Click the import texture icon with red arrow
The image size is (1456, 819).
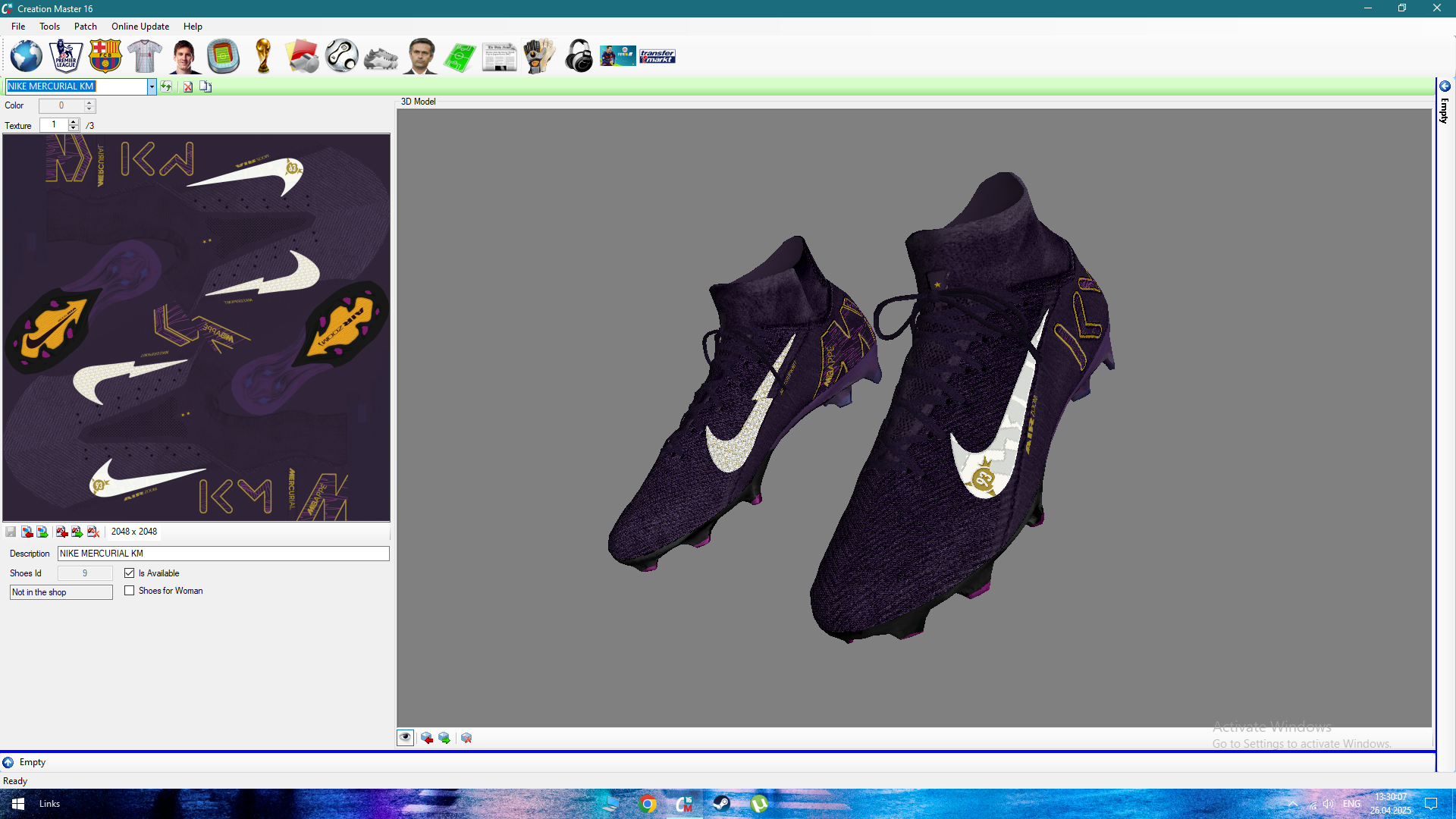click(27, 532)
